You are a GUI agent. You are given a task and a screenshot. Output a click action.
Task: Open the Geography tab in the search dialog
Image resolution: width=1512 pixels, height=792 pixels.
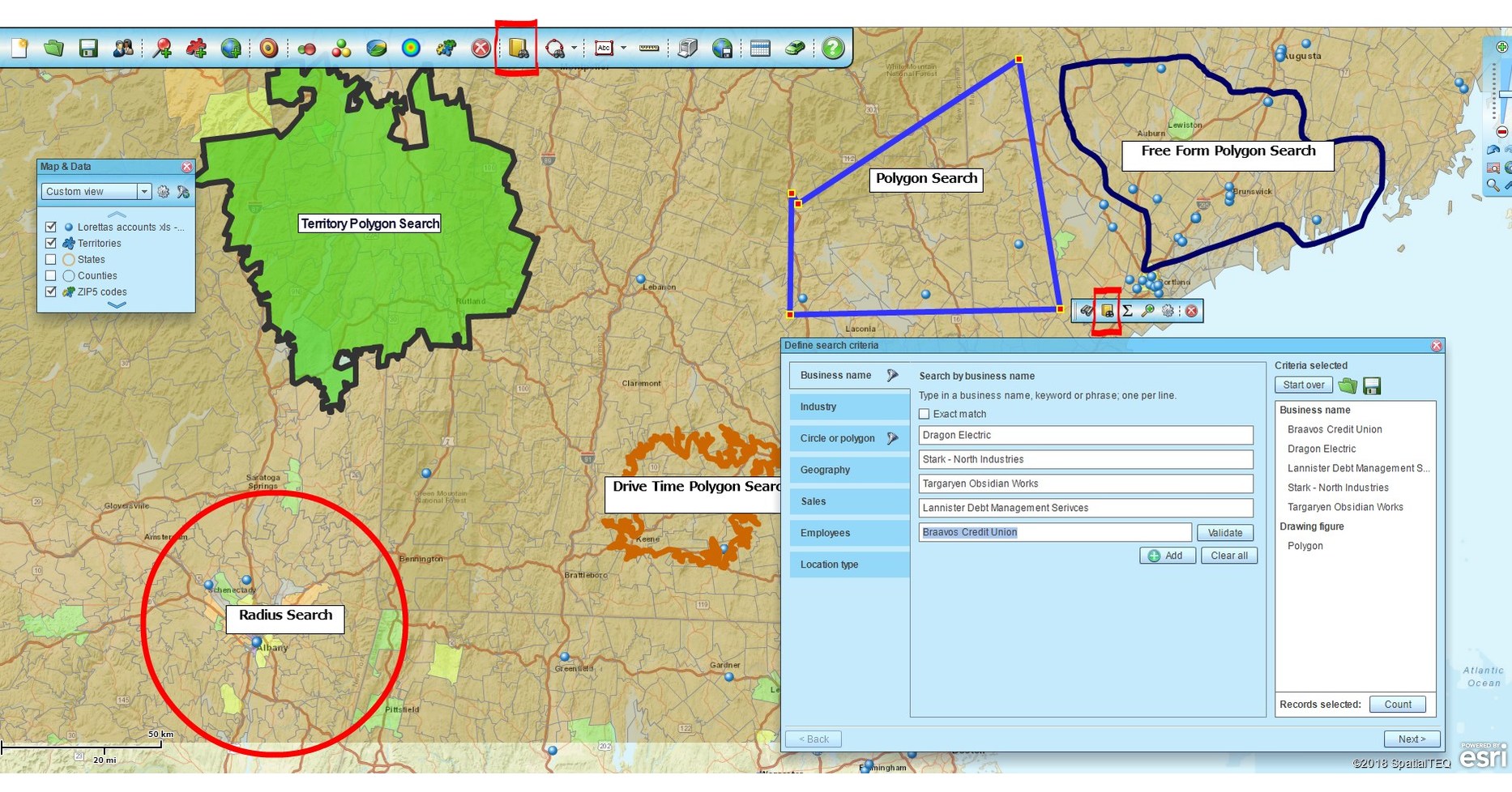[x=824, y=470]
